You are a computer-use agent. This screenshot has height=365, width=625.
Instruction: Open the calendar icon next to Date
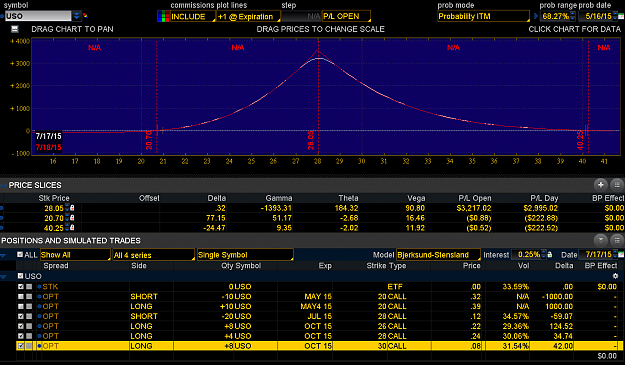tap(621, 255)
